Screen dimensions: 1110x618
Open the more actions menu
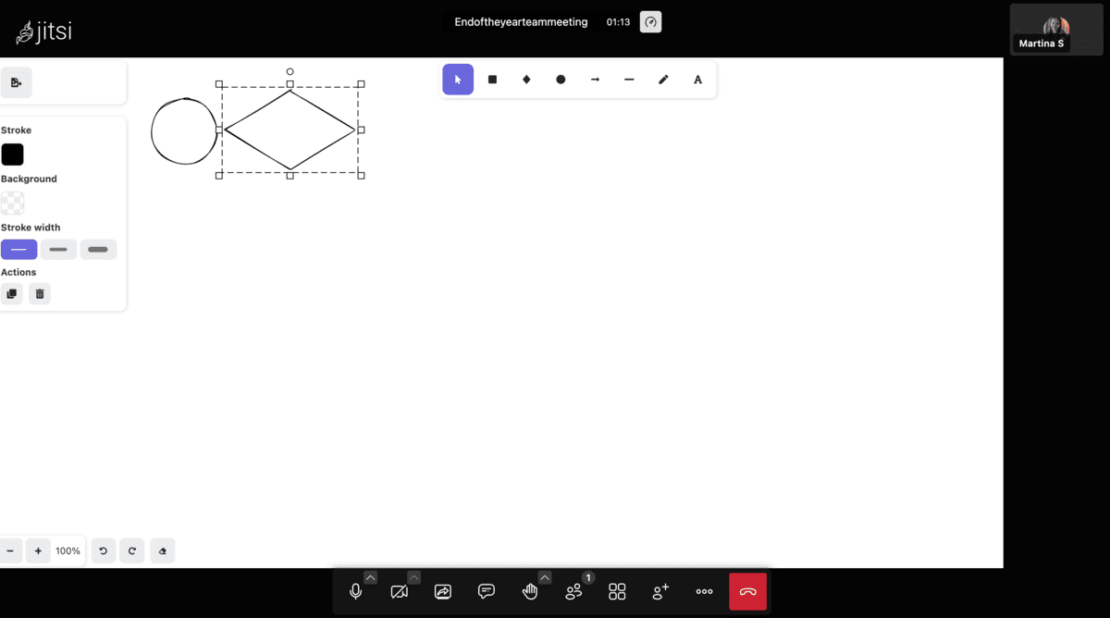tap(704, 592)
